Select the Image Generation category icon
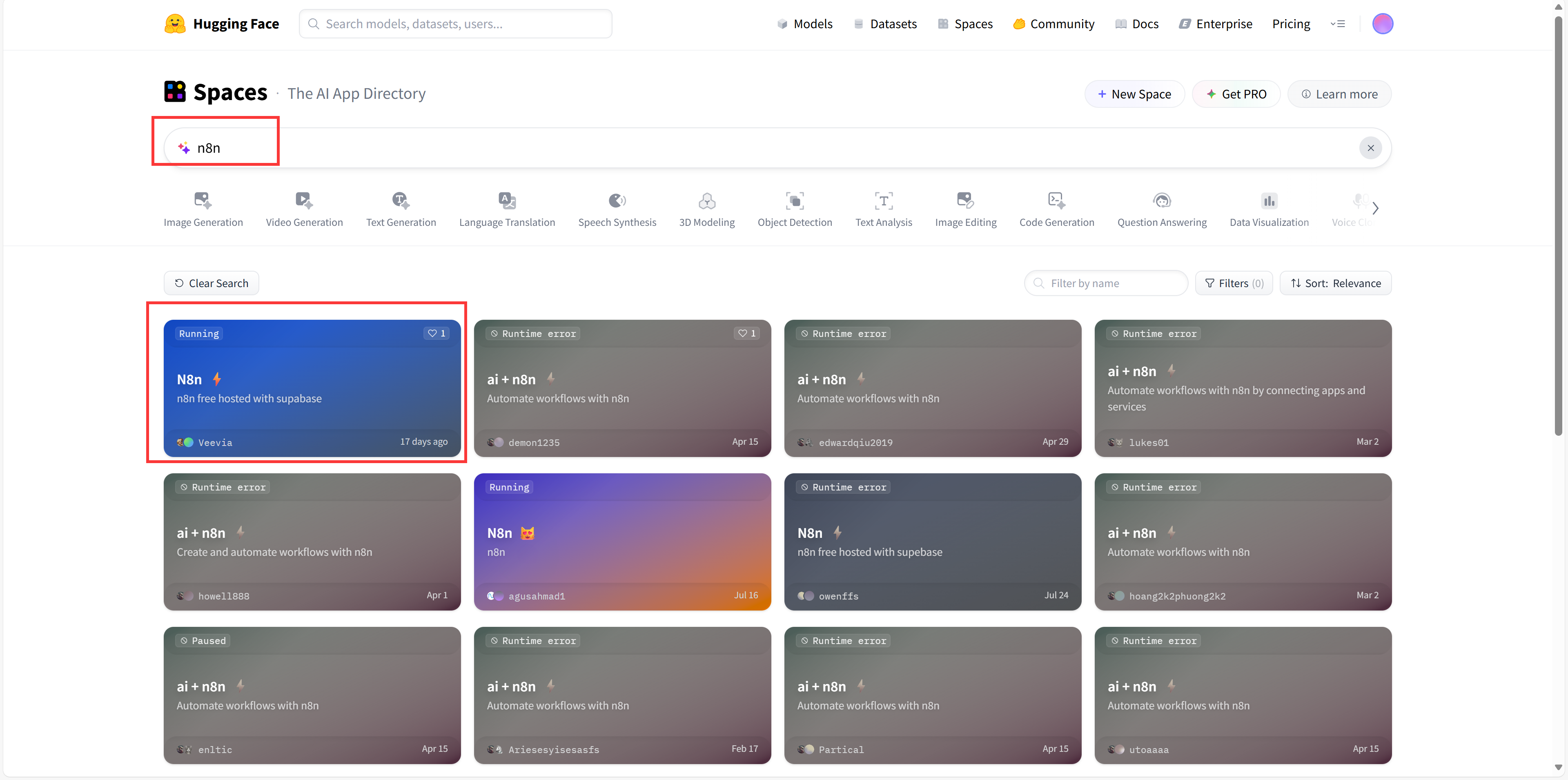The height and width of the screenshot is (780, 1568). pyautogui.click(x=203, y=201)
